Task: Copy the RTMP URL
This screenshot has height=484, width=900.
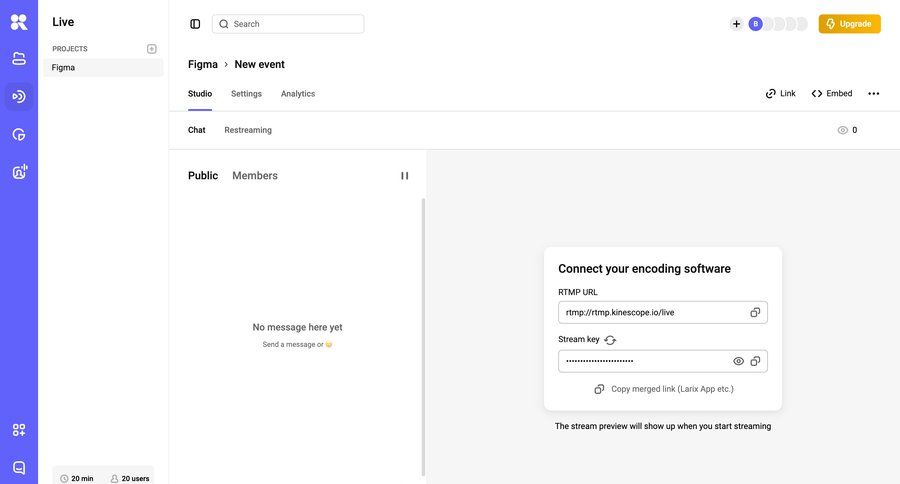Action: pos(755,312)
